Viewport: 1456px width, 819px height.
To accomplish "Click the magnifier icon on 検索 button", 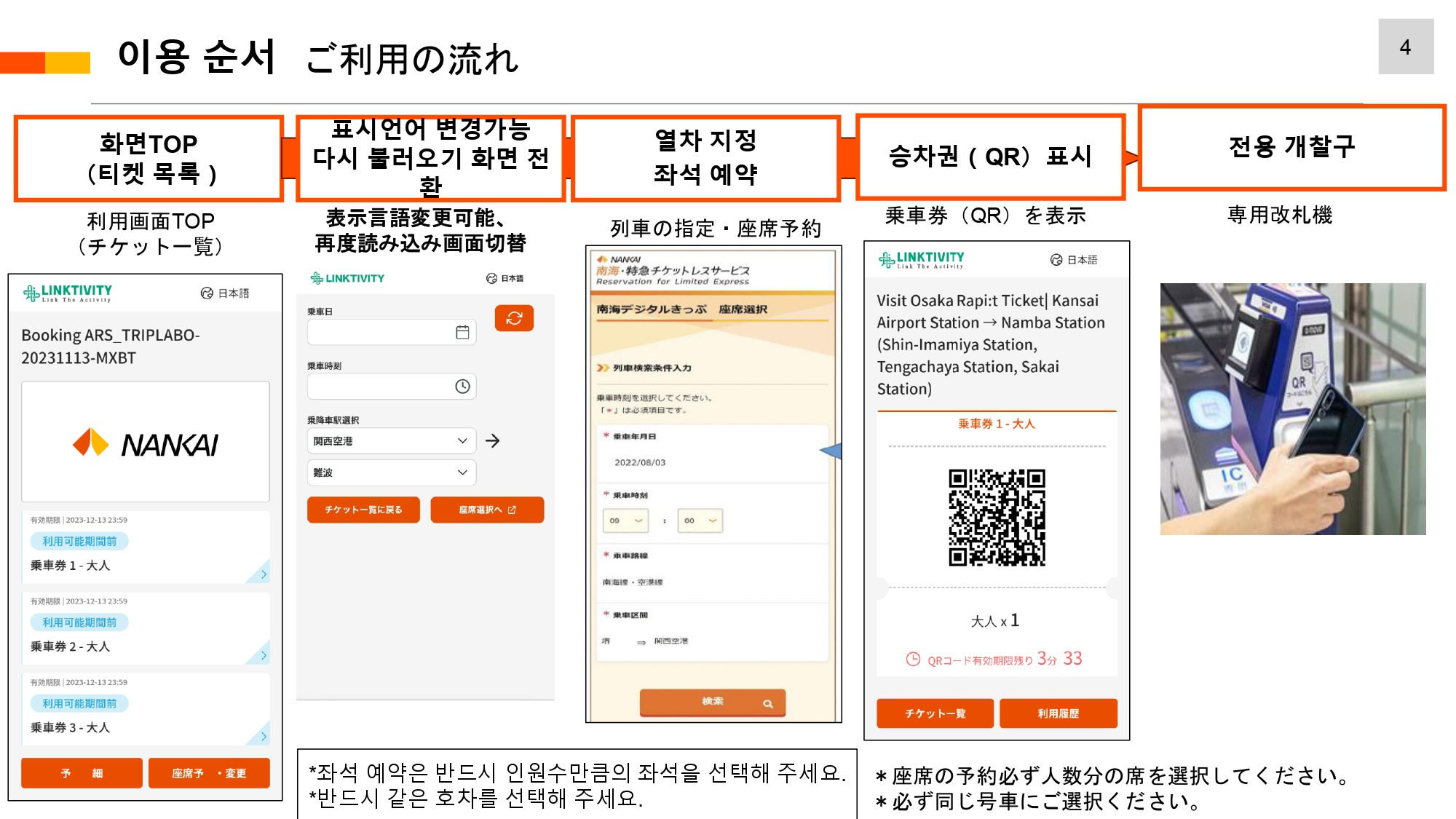I will [767, 703].
